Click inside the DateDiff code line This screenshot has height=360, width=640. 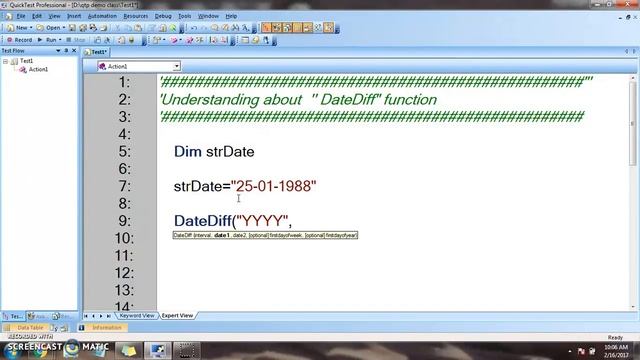point(233,221)
